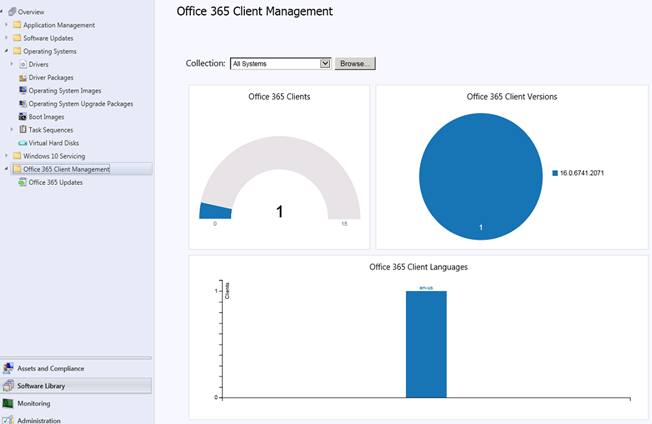
Task: Open Operating System Upgrade Packages node
Action: (81, 104)
